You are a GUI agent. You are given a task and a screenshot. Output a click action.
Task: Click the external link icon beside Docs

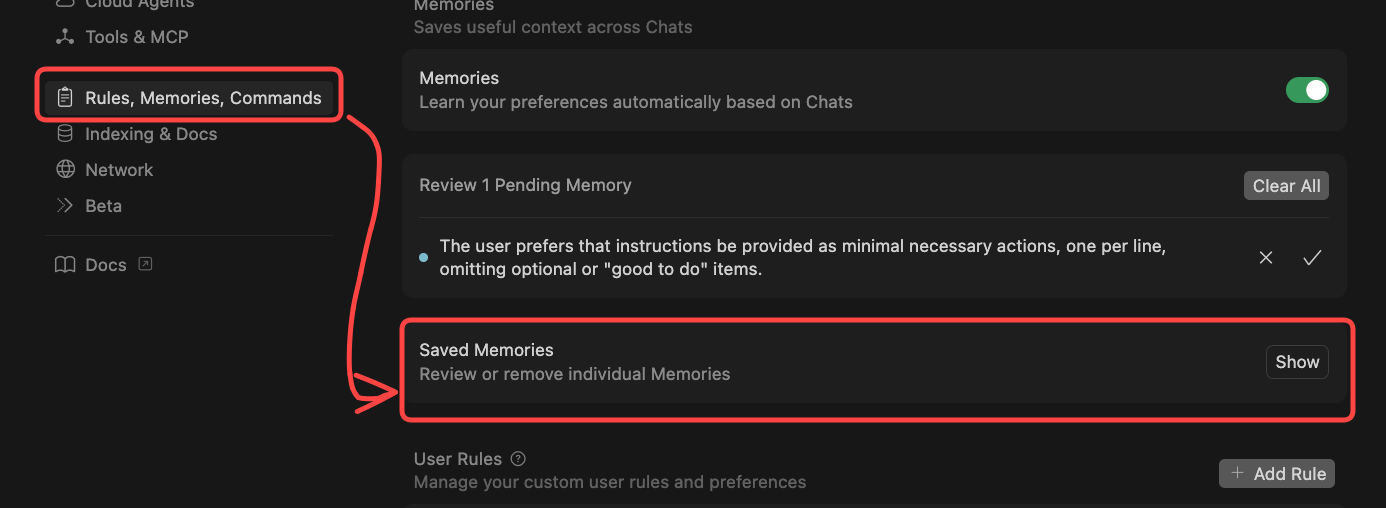tap(145, 264)
